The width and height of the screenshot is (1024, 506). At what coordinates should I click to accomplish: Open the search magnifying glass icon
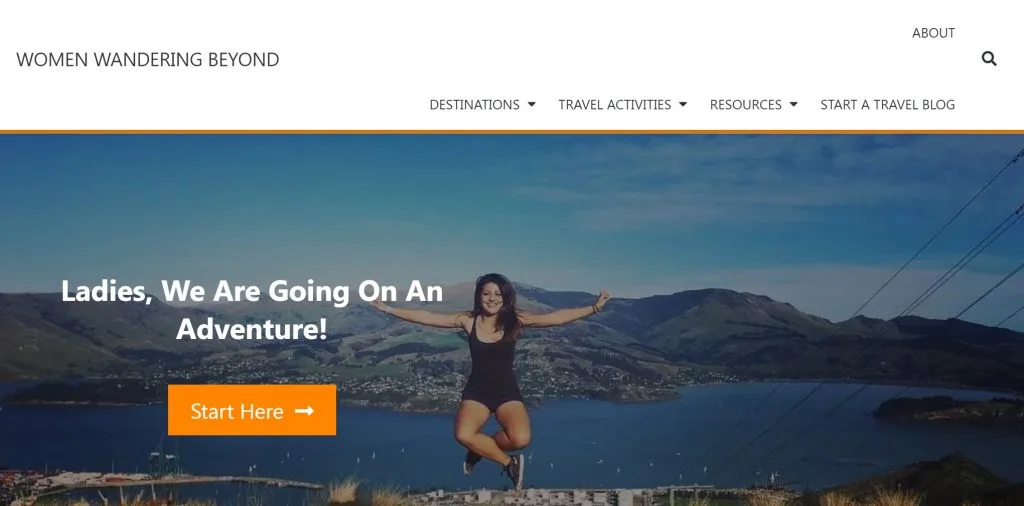tap(989, 59)
